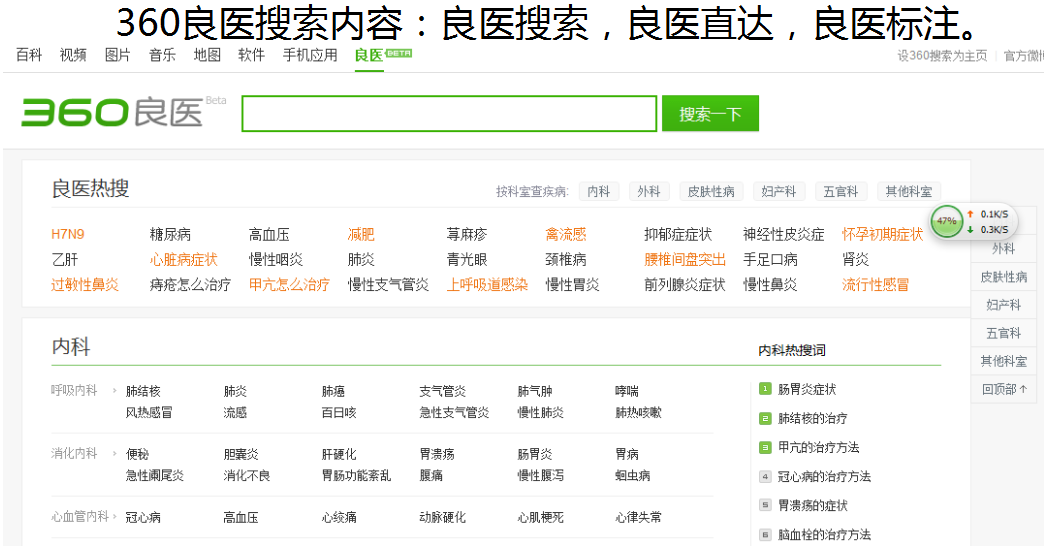Open the 地图 tab

click(x=207, y=55)
